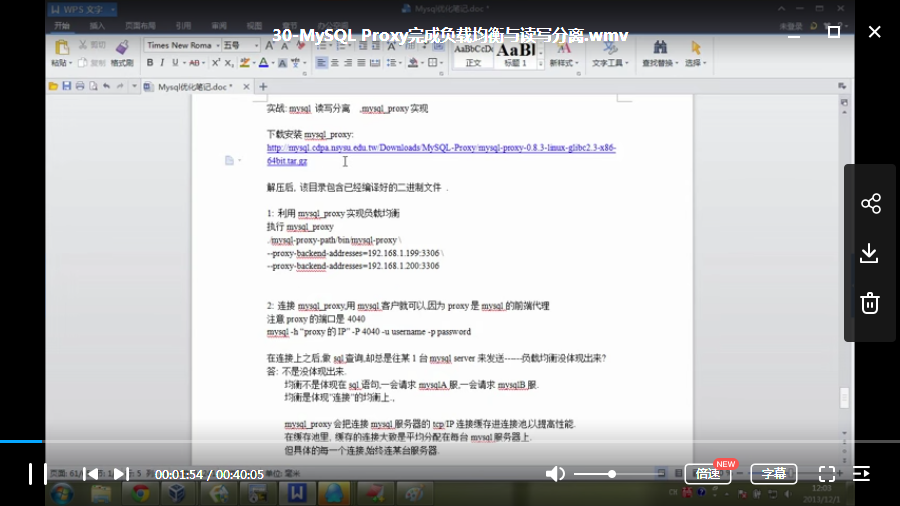The image size is (900, 506).
Task: Open the 新样式 new style dropdown
Action: (x=564, y=63)
